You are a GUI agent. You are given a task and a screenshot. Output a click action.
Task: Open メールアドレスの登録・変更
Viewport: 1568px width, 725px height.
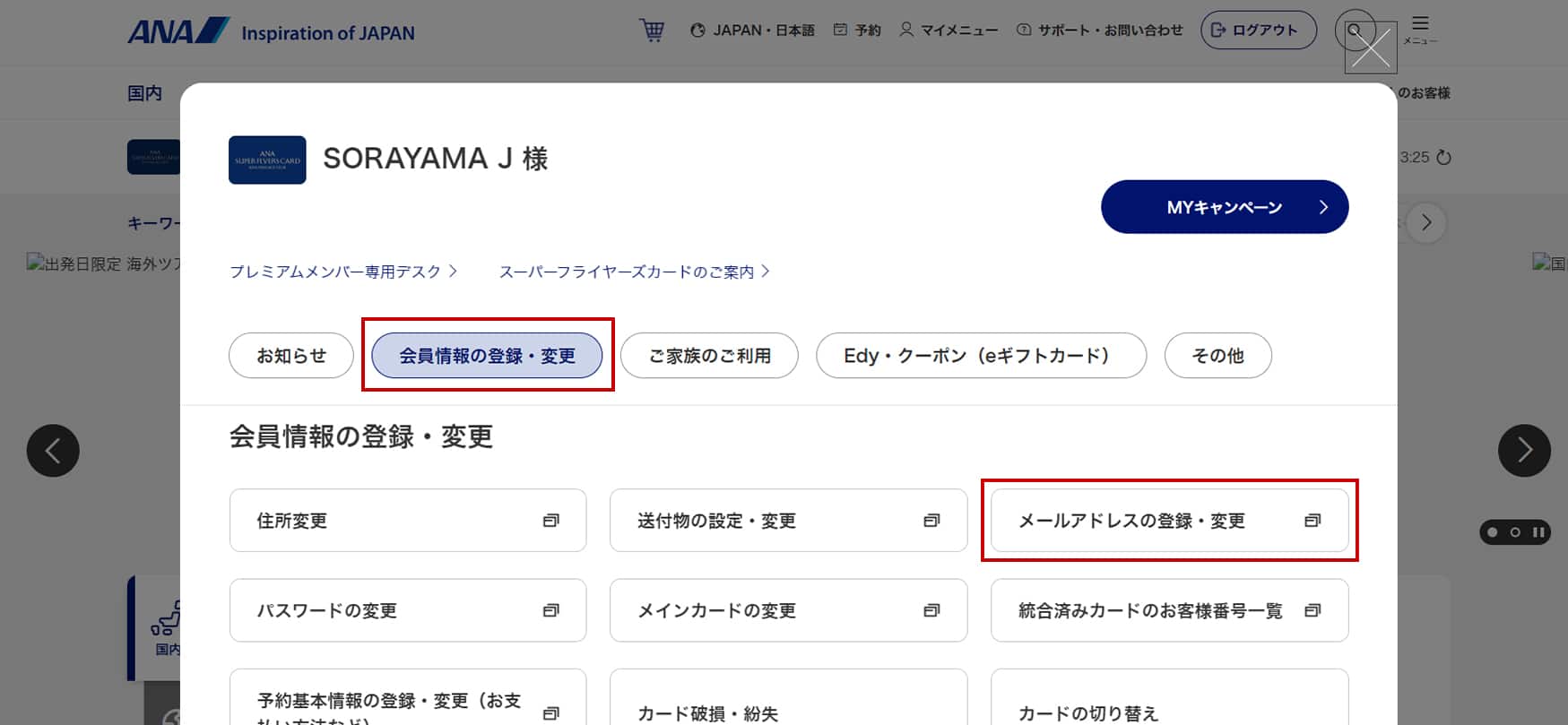pyautogui.click(x=1169, y=521)
